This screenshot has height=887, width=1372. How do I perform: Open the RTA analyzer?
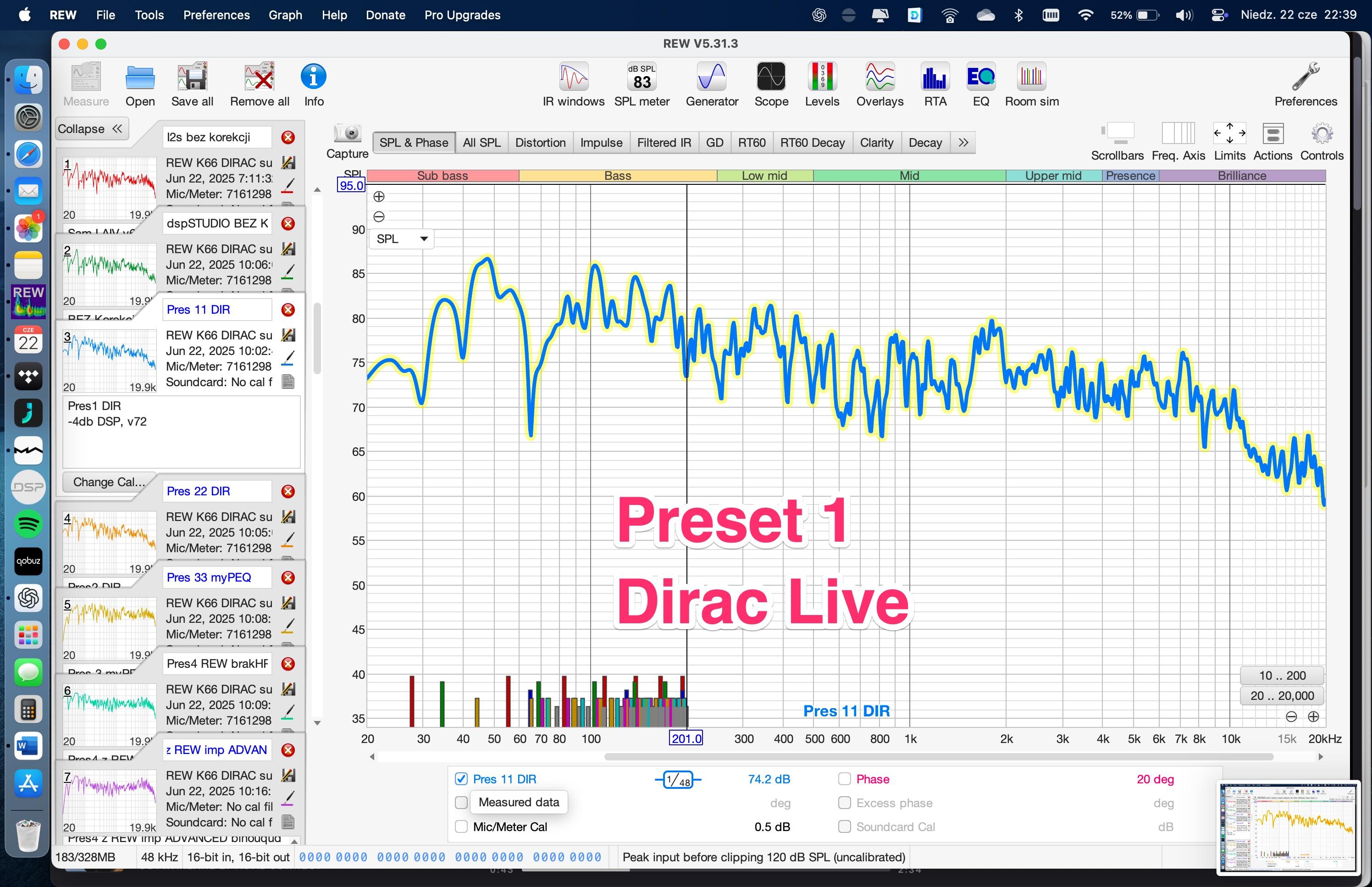(x=935, y=85)
